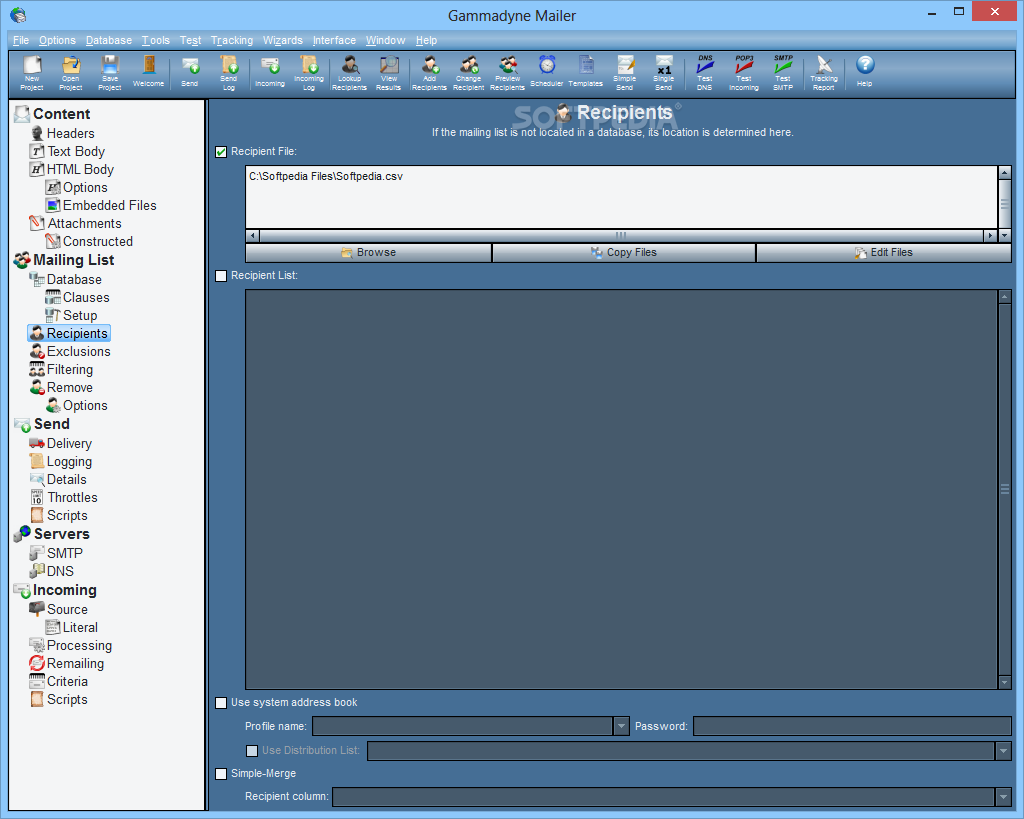Screen dimensions: 1024x819
Task: Click the Add Recipients toolbar icon
Action: click(x=429, y=72)
